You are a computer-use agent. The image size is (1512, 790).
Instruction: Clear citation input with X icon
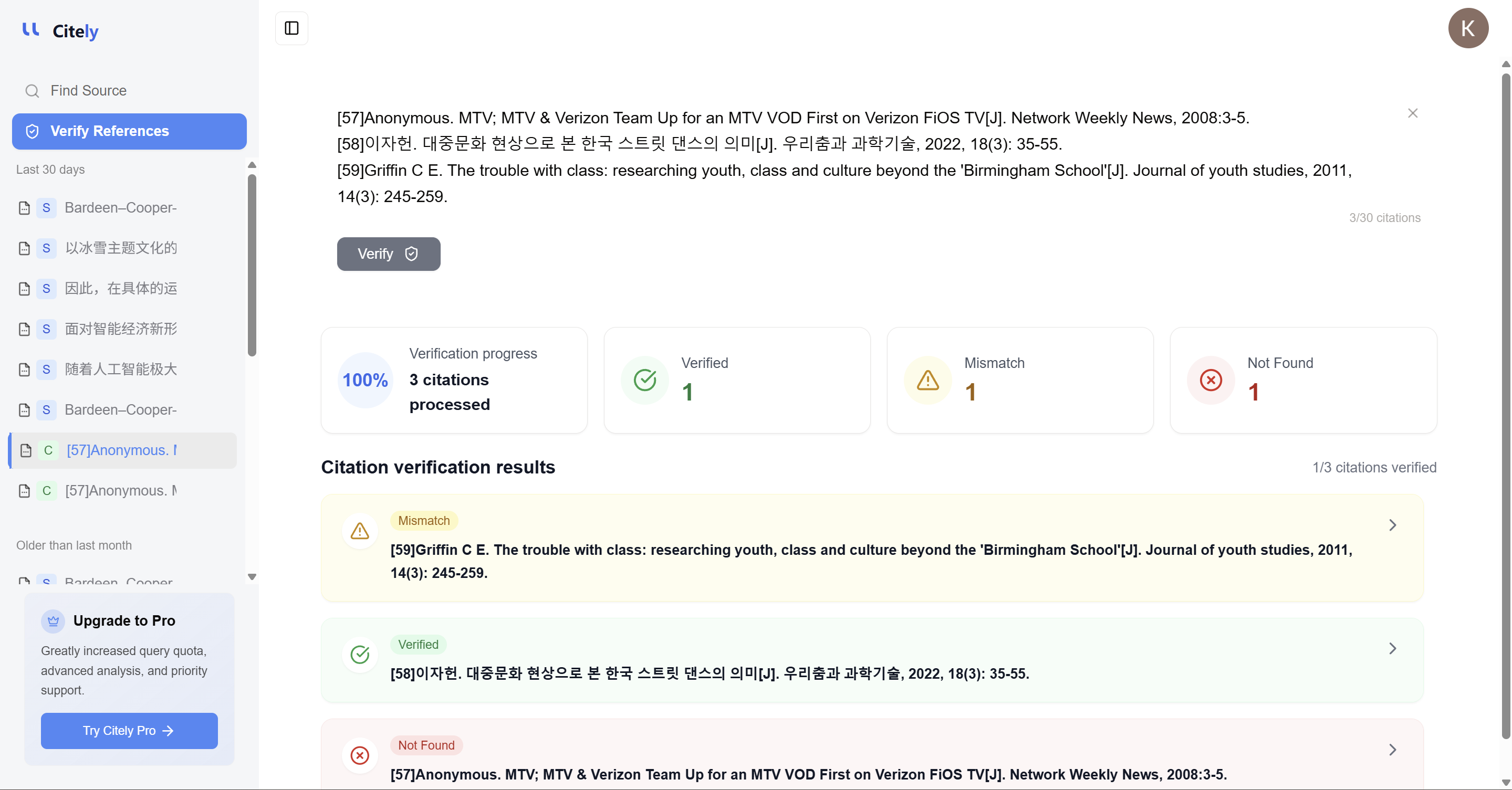(x=1412, y=113)
